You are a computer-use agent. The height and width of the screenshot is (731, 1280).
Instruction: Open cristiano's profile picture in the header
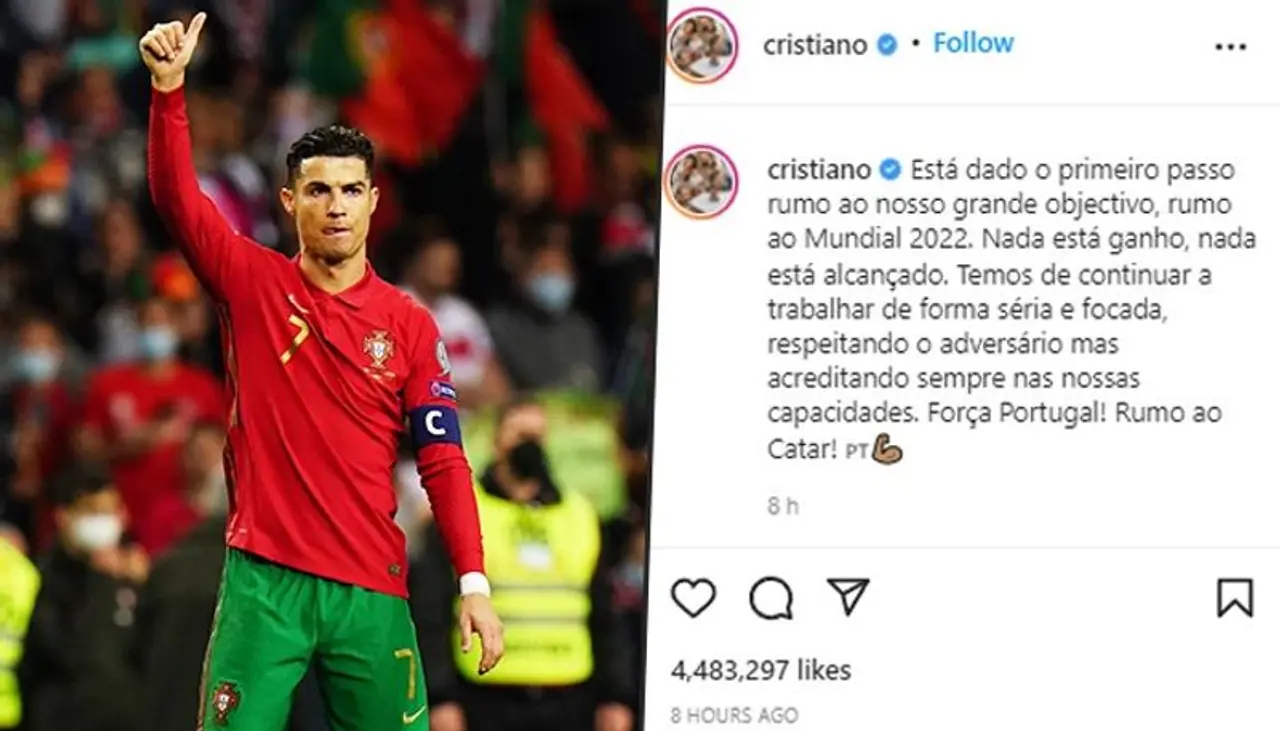tap(702, 45)
